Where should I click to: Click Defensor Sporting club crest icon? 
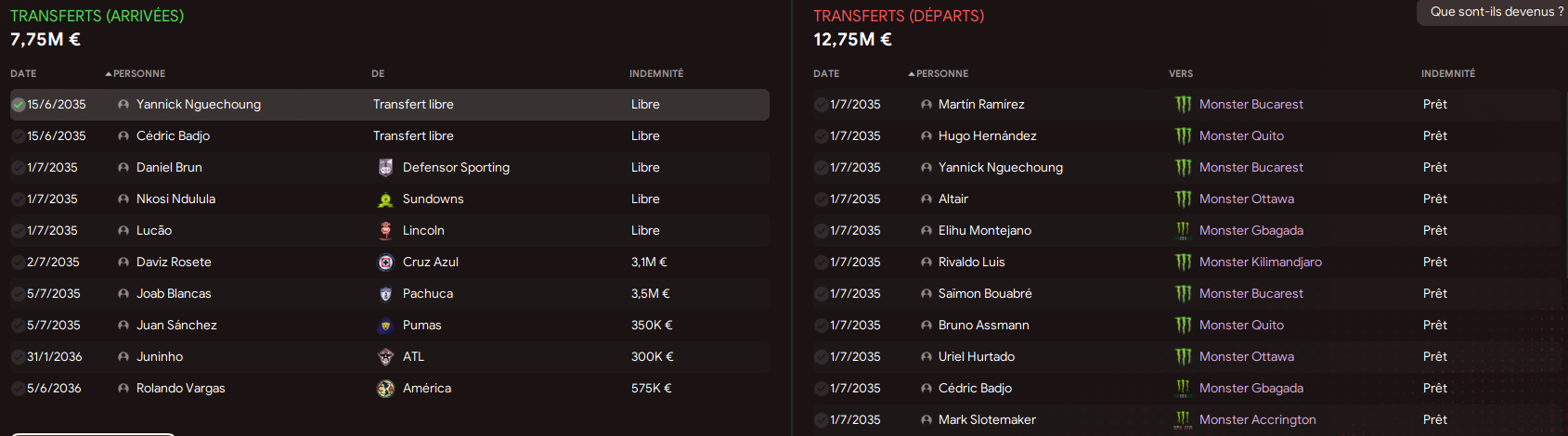click(x=385, y=168)
